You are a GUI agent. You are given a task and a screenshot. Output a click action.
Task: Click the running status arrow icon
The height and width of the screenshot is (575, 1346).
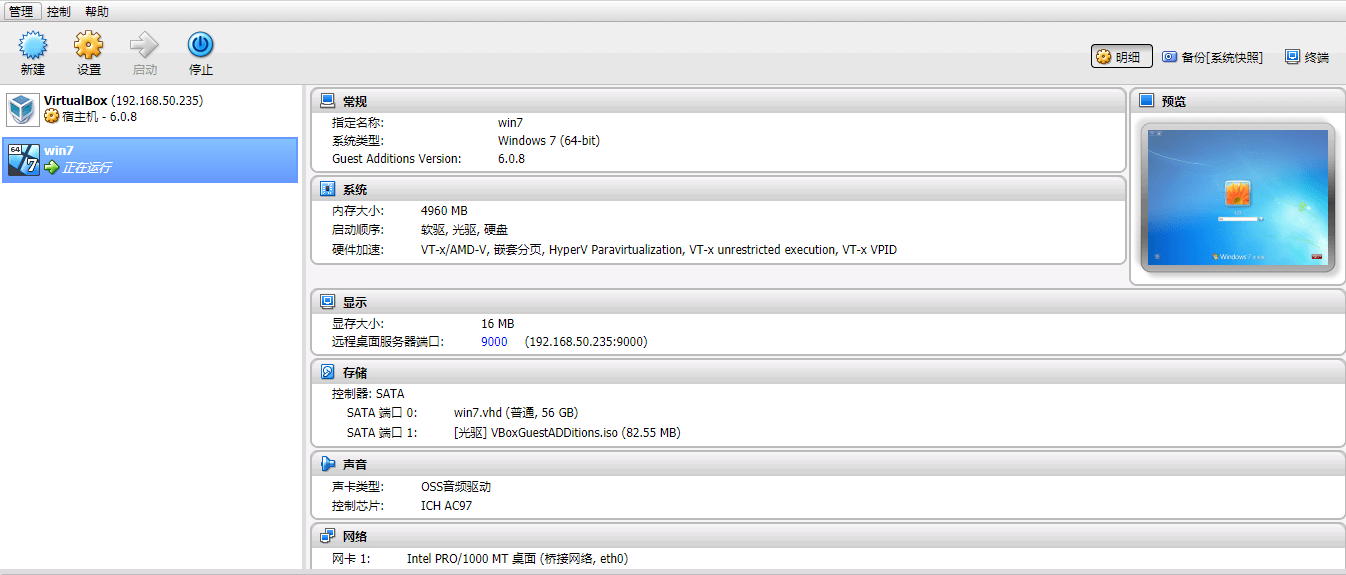pyautogui.click(x=52, y=168)
